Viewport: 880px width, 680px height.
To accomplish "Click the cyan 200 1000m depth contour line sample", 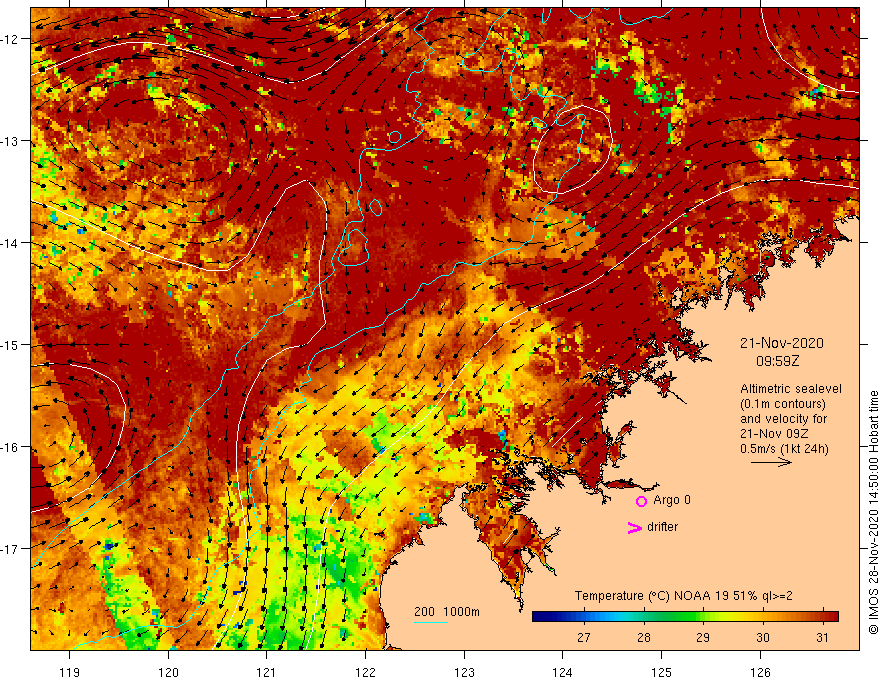I will pos(430,622).
